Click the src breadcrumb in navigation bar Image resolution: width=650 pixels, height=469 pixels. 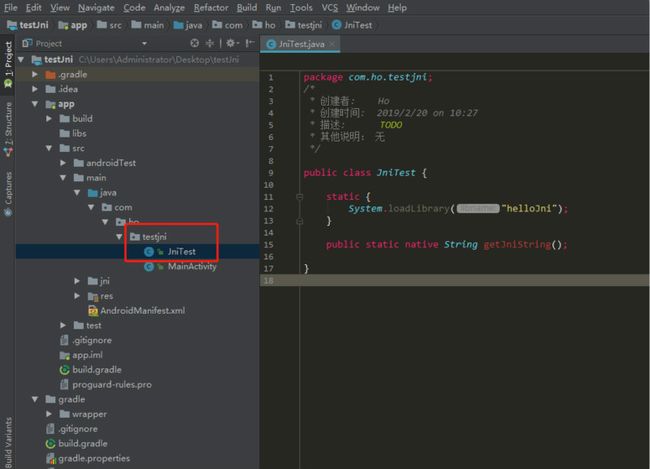click(x=109, y=25)
